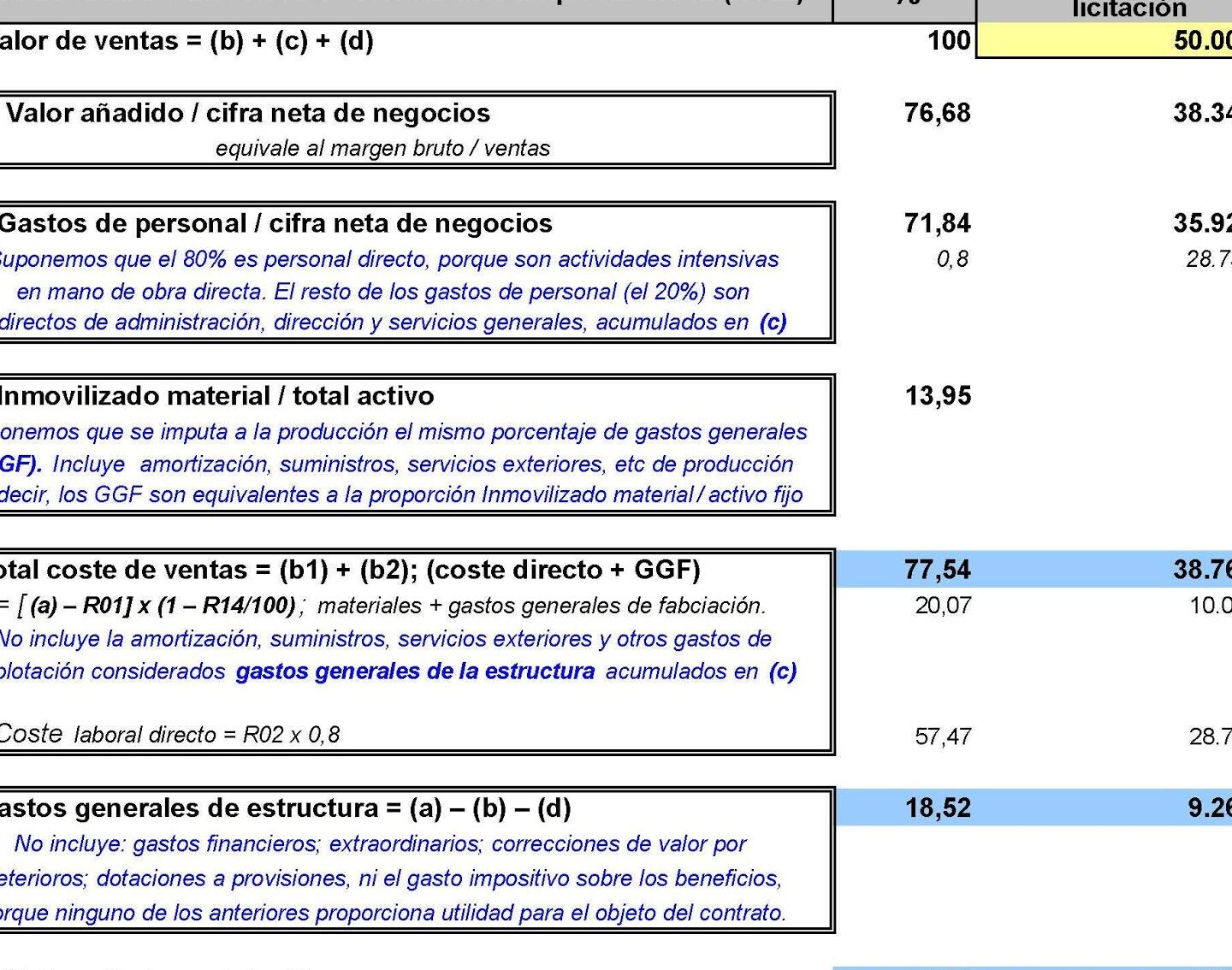Click the Valor de ventas formula label

point(187,41)
